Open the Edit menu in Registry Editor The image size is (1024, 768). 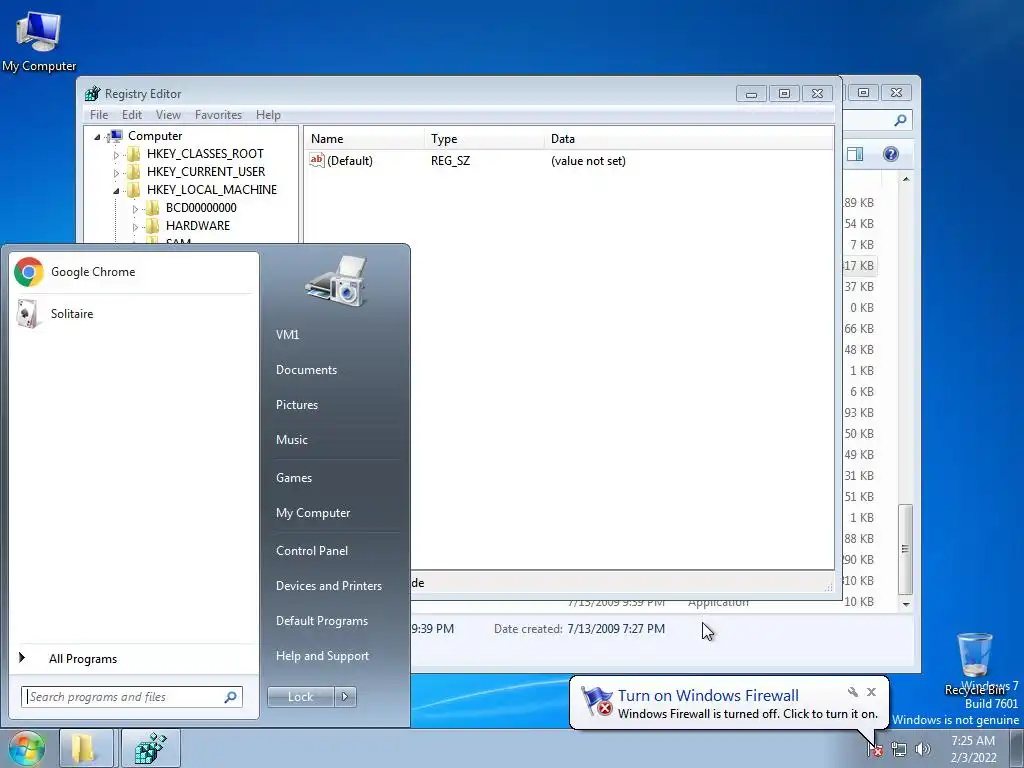(x=132, y=115)
